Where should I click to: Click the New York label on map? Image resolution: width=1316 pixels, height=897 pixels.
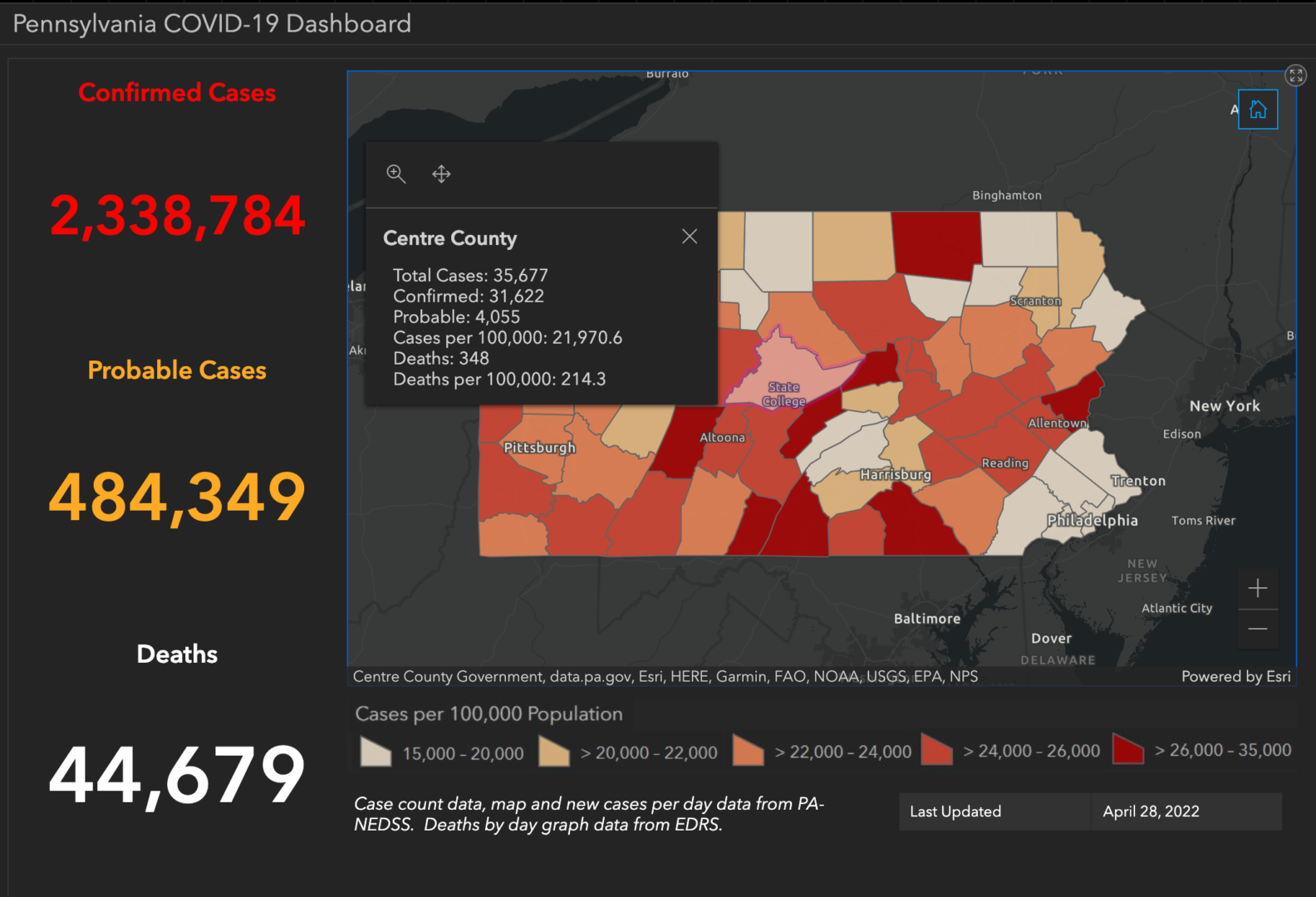click(x=1225, y=406)
